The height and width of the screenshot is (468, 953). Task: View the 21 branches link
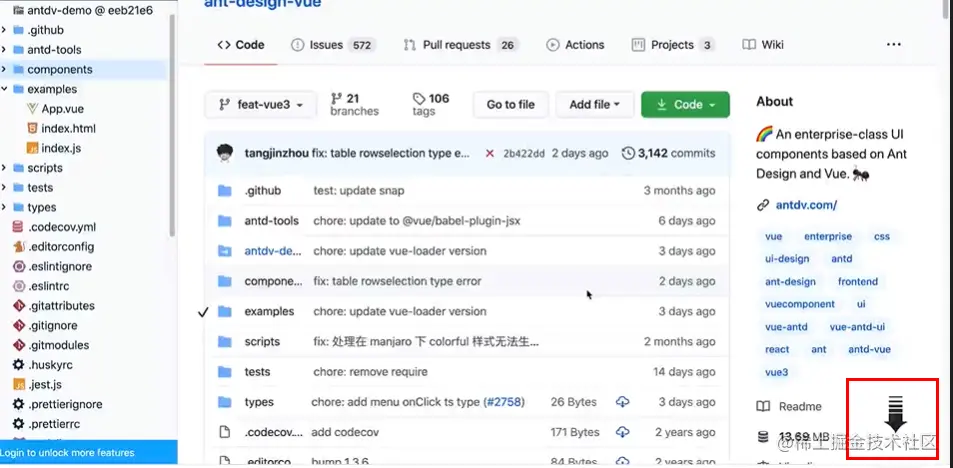[354, 105]
